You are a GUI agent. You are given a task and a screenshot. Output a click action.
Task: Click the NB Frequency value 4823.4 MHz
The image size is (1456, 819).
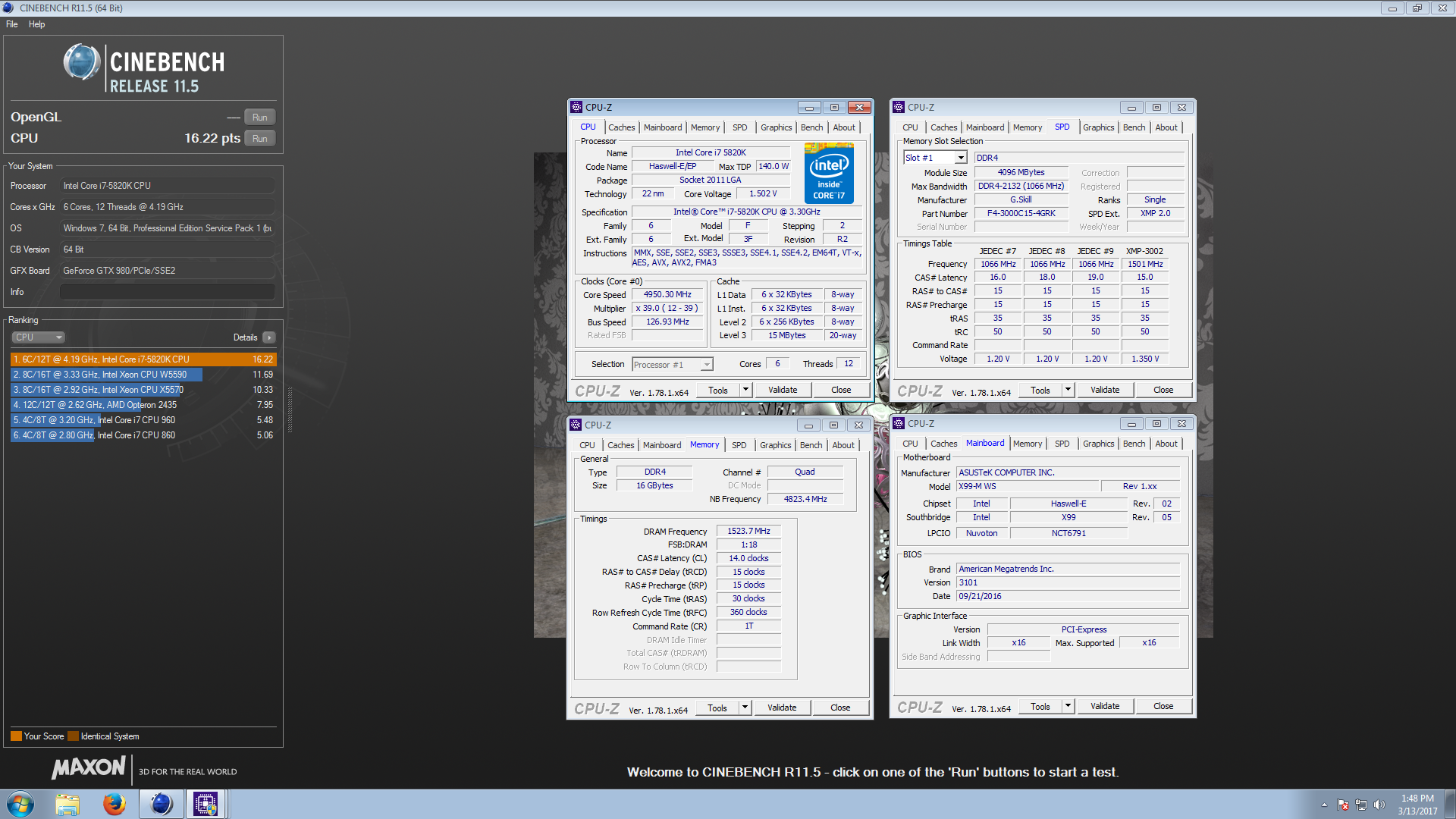[x=805, y=499]
